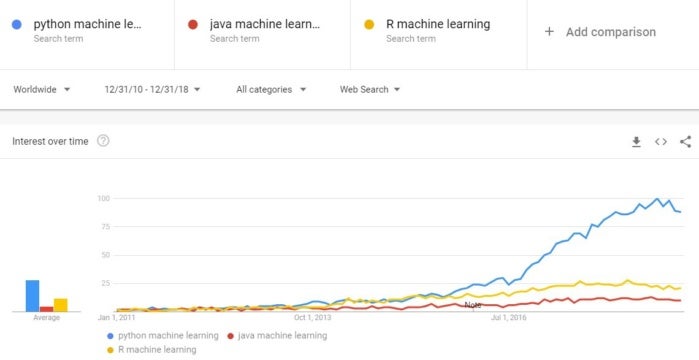
Task: Open the Web Search type dropdown
Action: point(370,90)
